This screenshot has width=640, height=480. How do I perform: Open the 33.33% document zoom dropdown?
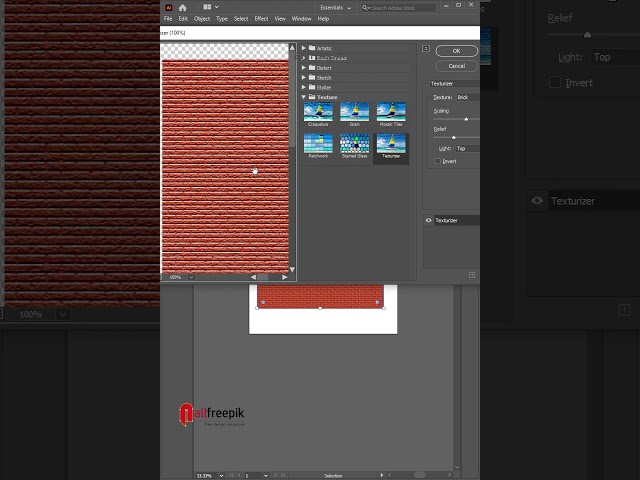[x=221, y=476]
